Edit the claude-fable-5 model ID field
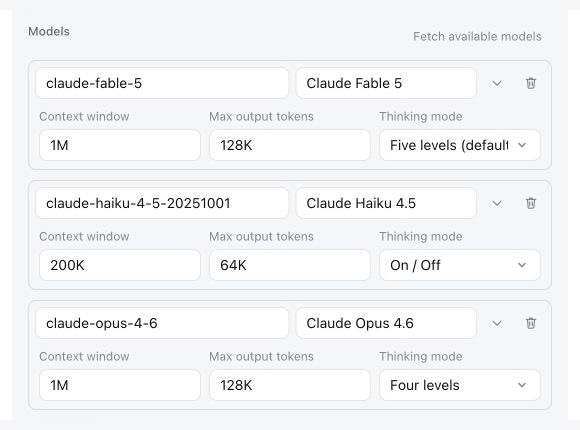Screen dimensions: 580x430 pos(162,83)
